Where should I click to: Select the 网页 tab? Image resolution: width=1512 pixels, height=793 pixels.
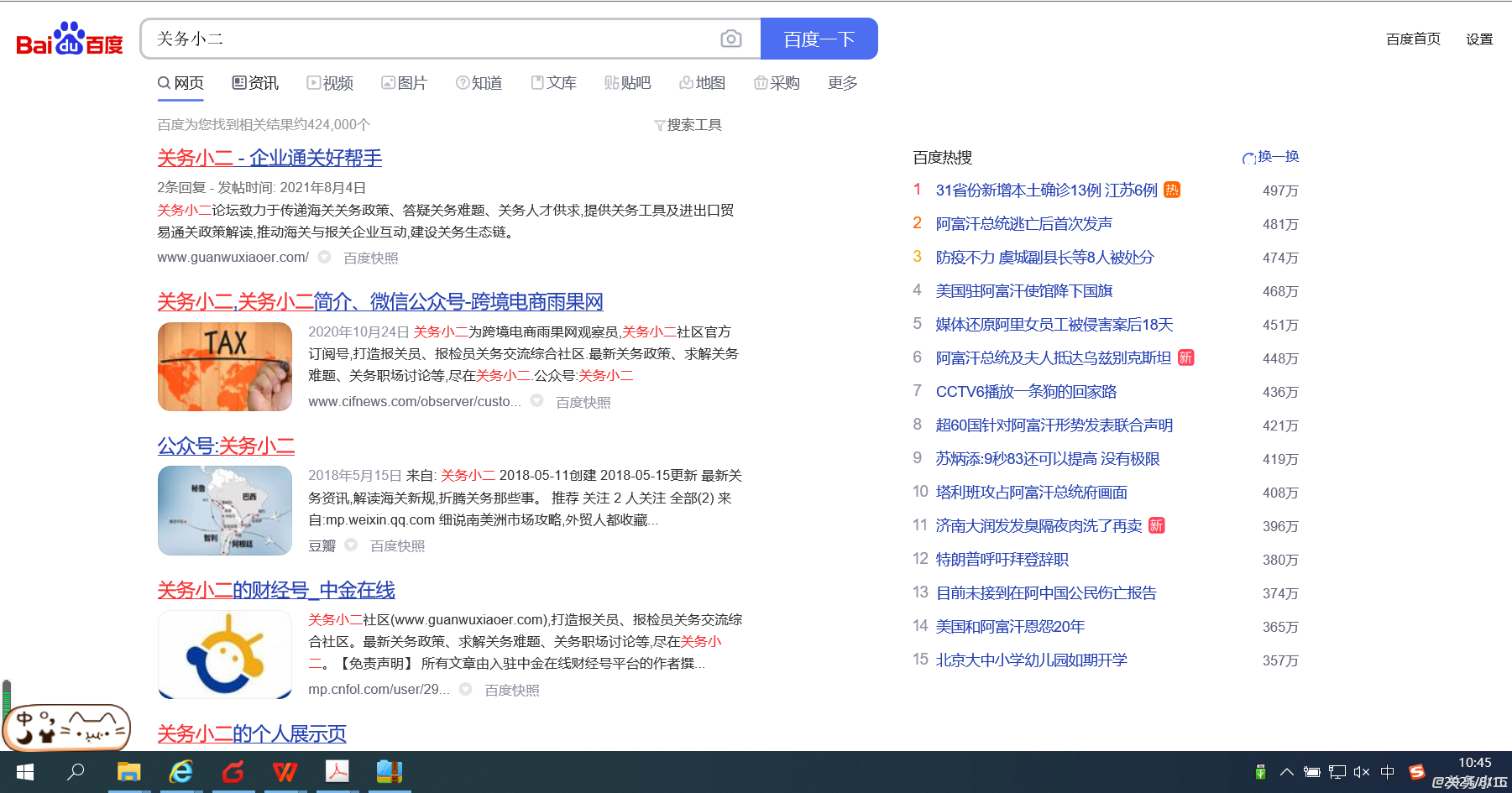[180, 83]
